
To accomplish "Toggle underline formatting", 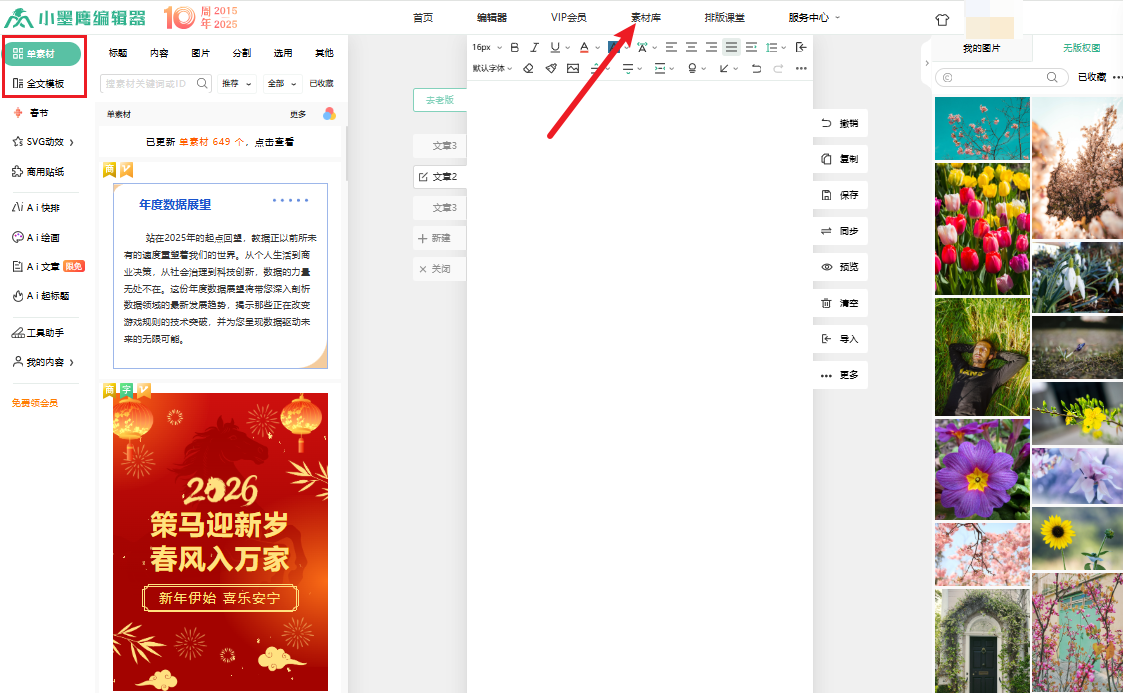I will point(556,46).
